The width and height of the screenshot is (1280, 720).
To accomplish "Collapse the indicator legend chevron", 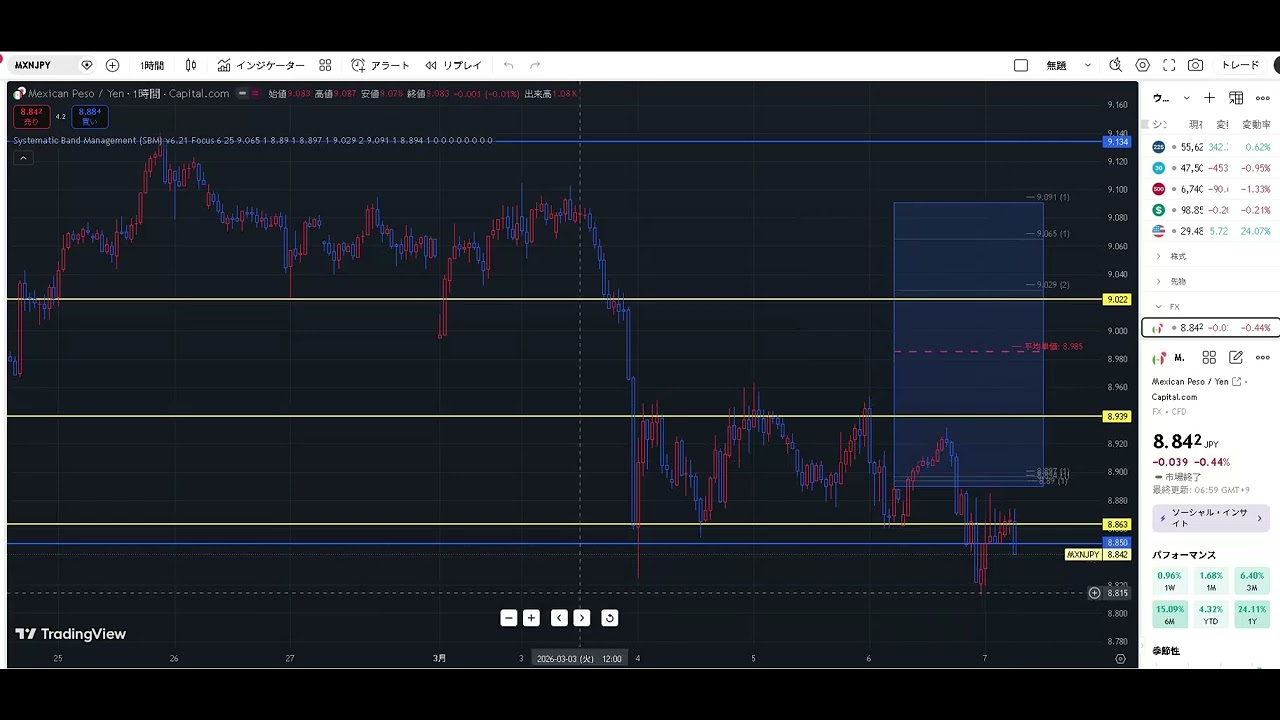I will (x=23, y=158).
